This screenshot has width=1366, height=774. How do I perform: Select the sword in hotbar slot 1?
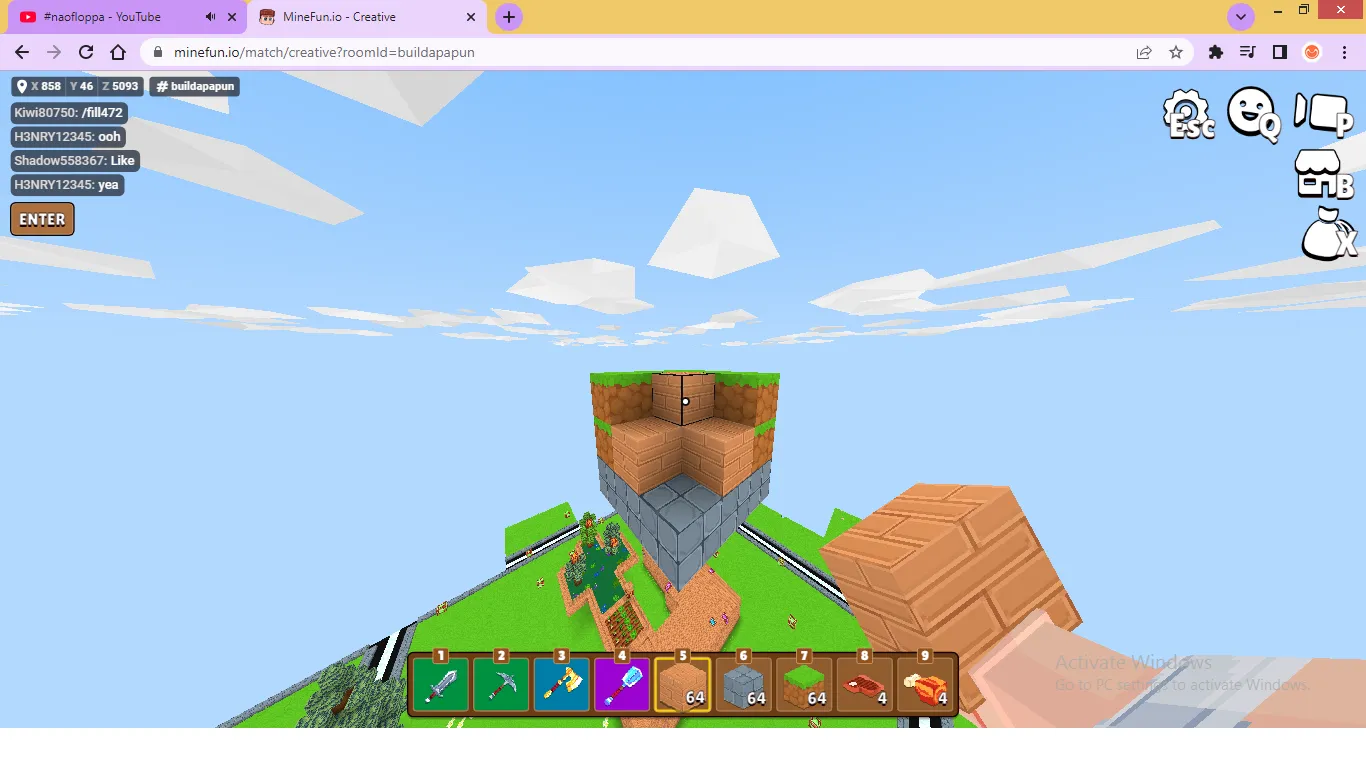pyautogui.click(x=441, y=684)
